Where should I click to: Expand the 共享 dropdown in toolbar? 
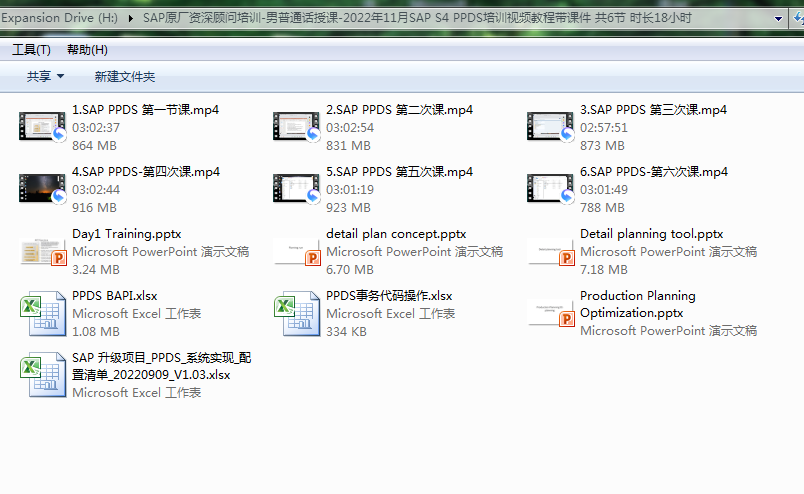[45, 77]
